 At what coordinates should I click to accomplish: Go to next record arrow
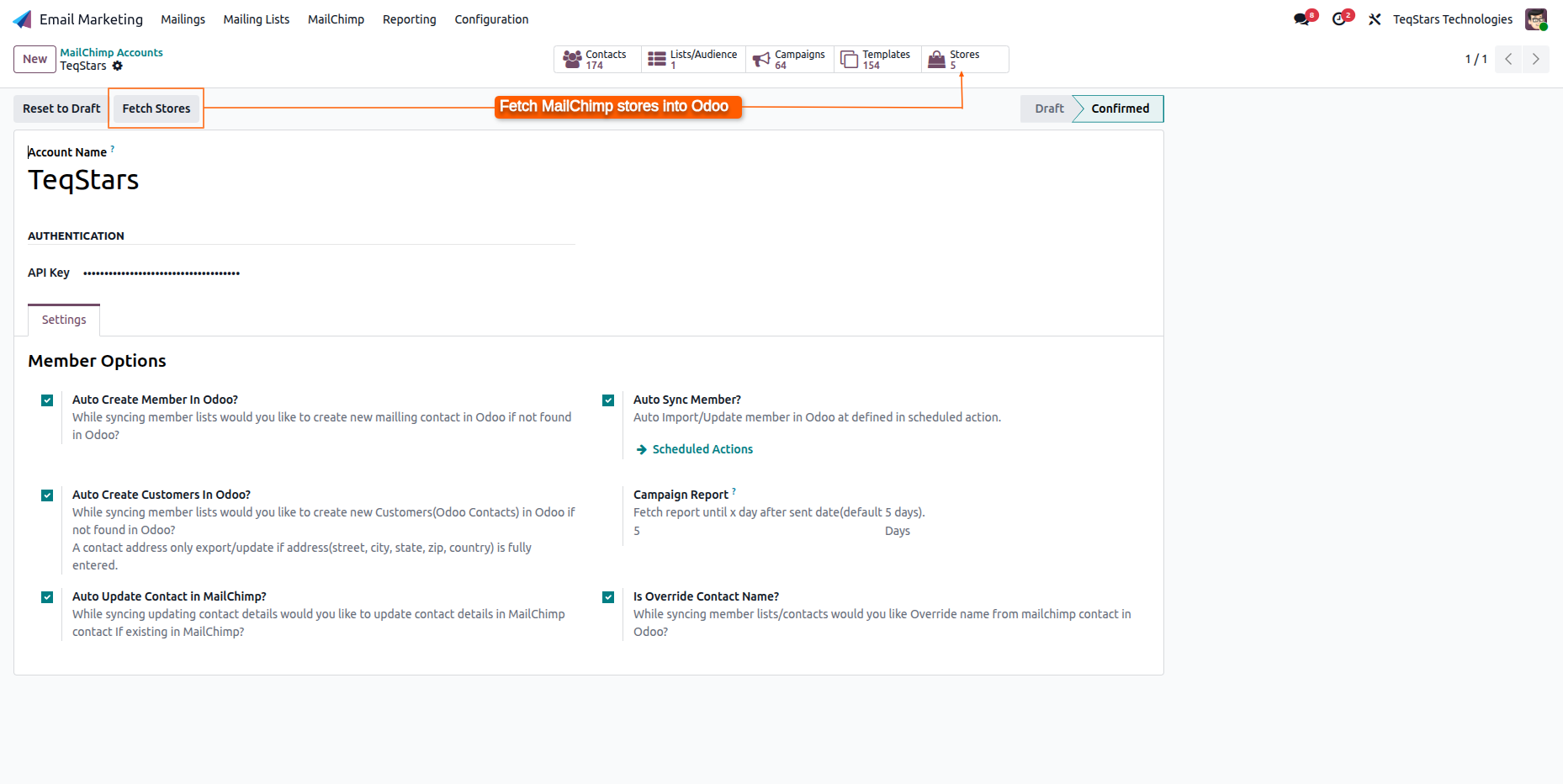point(1535,59)
